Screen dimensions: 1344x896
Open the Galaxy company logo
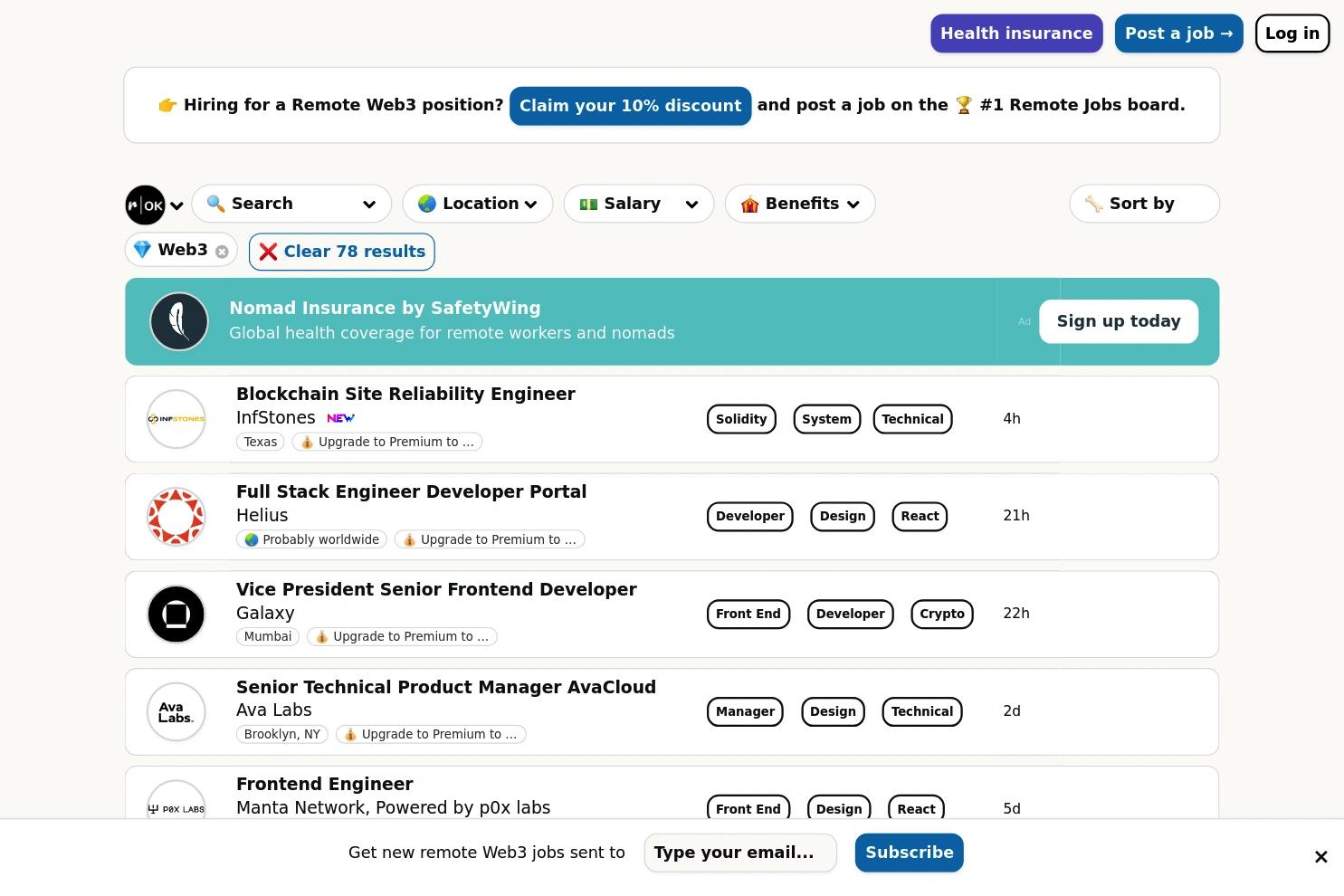coord(176,615)
